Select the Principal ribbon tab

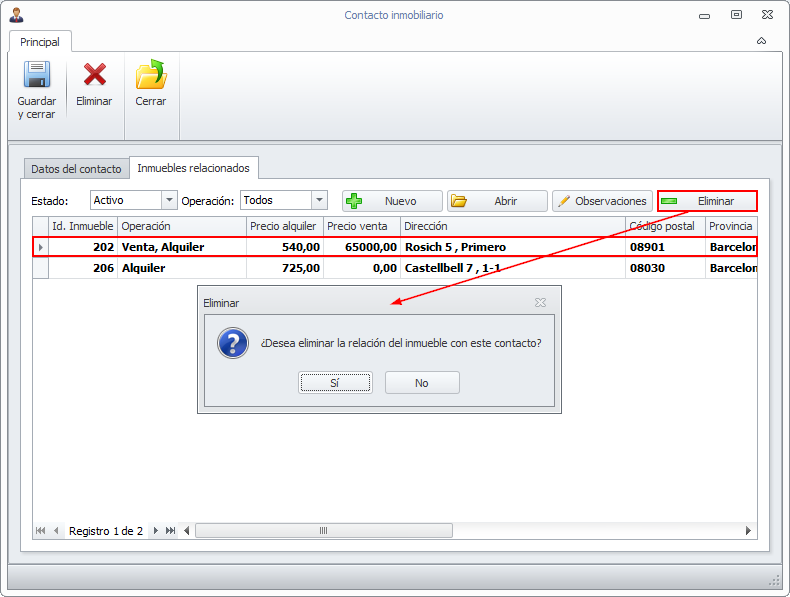pos(40,42)
